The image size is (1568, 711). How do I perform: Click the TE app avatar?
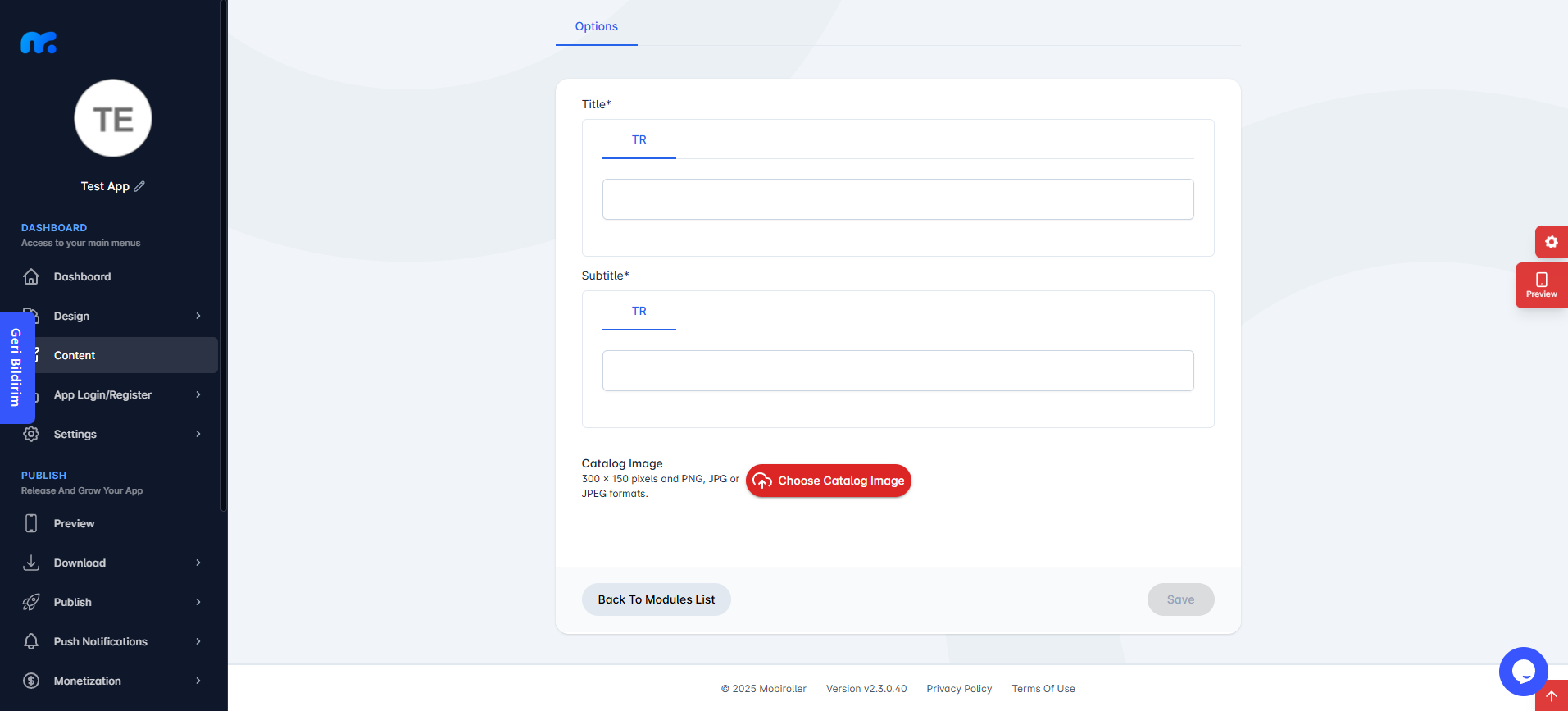point(113,118)
